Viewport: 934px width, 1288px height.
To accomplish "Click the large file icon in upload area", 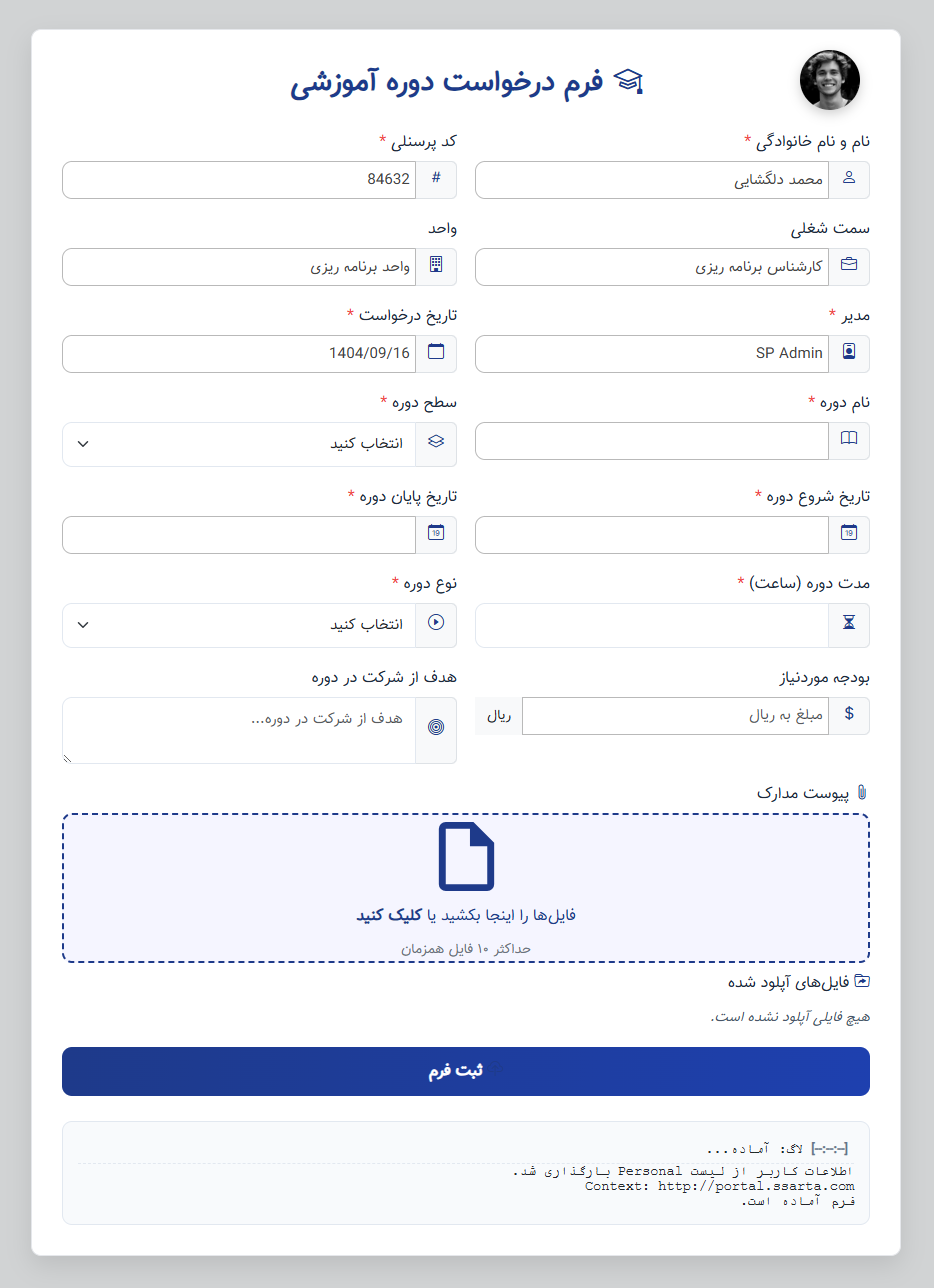I will [x=466, y=856].
